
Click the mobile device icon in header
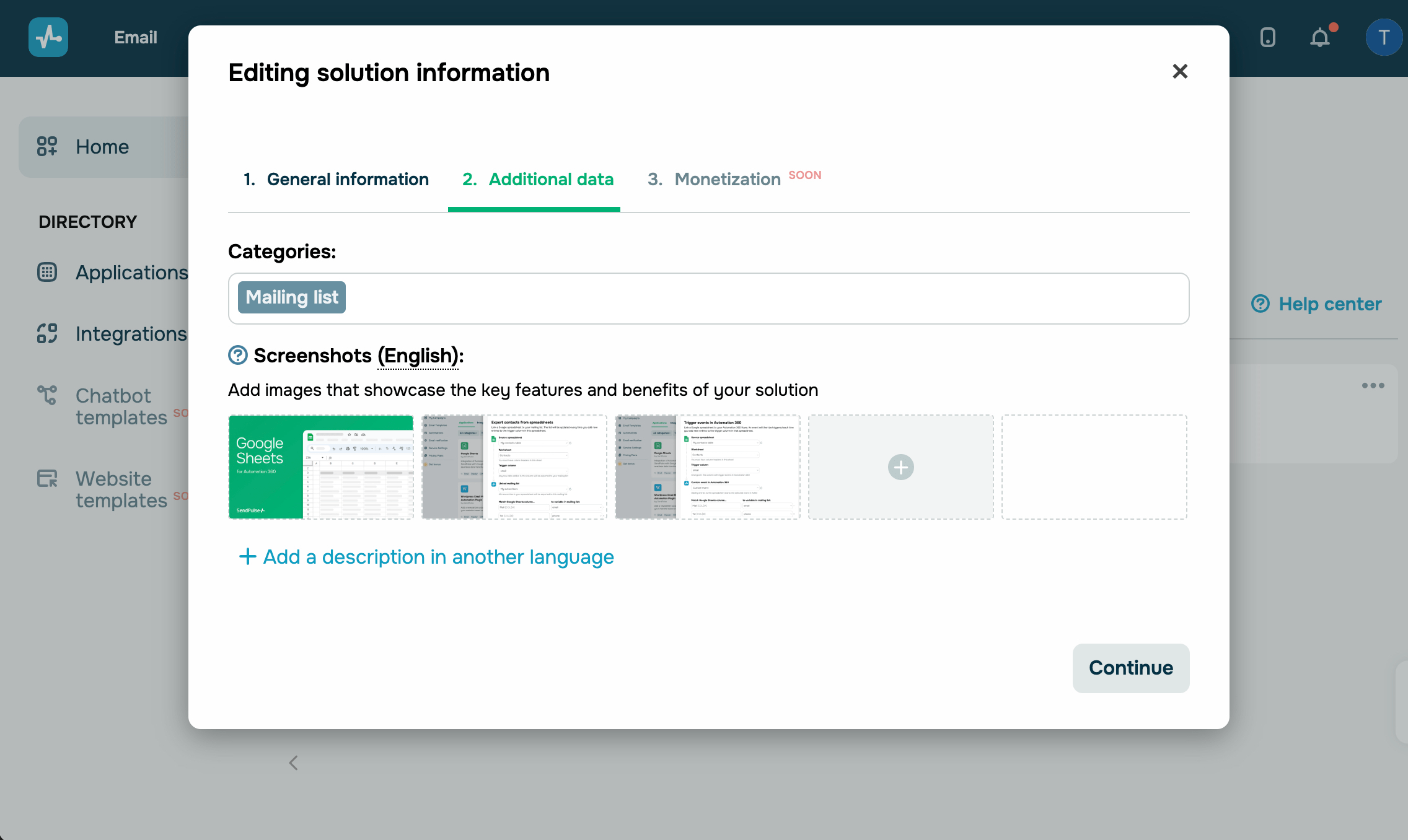[1268, 37]
